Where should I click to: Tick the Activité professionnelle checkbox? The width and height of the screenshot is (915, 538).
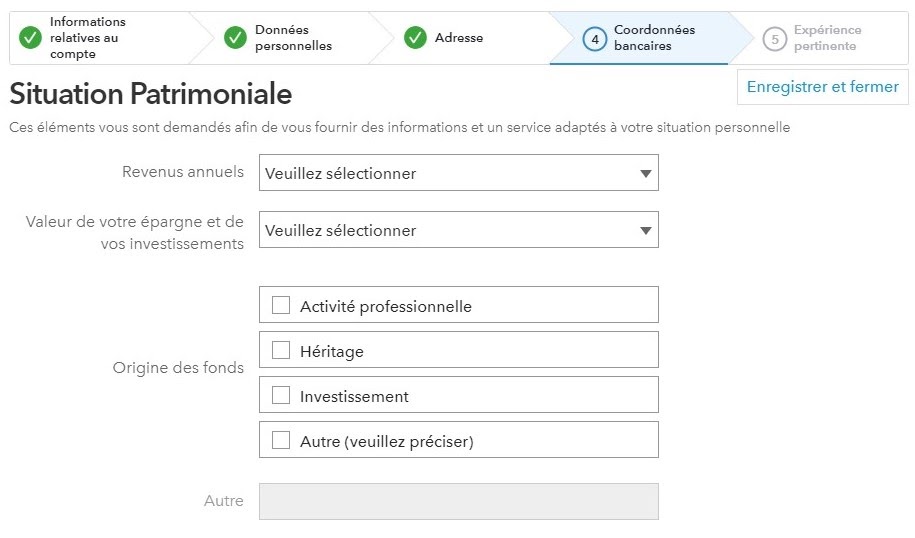pyautogui.click(x=281, y=305)
